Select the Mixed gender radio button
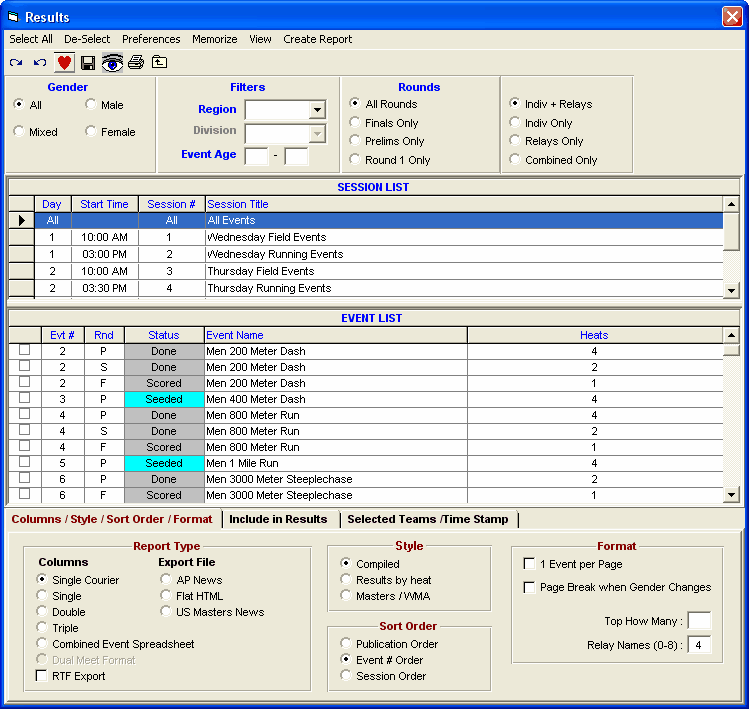Screen dimensions: 749x709 click(x=19, y=131)
